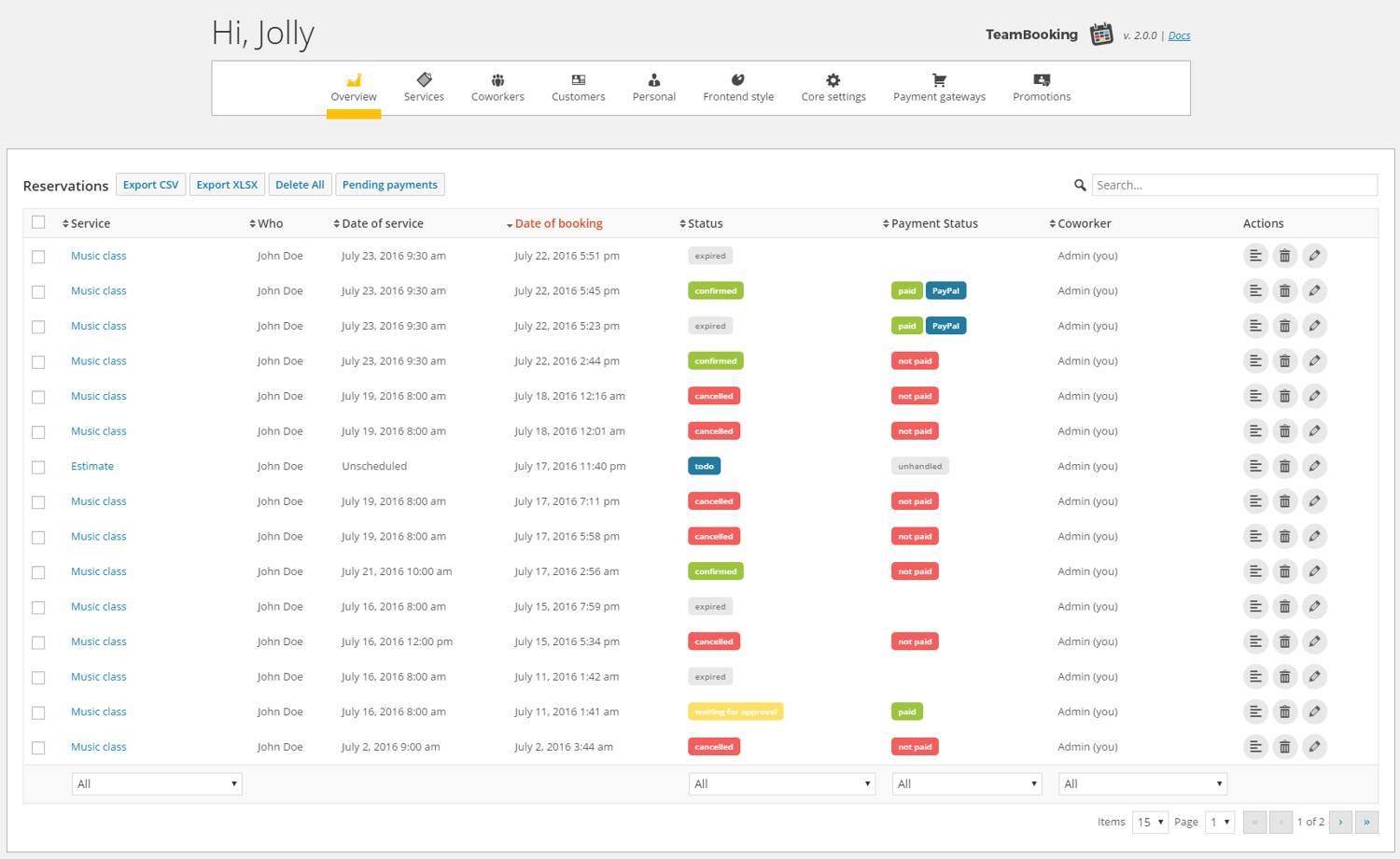
Task: Expand the Payment Status filter dropdown
Action: tap(966, 784)
